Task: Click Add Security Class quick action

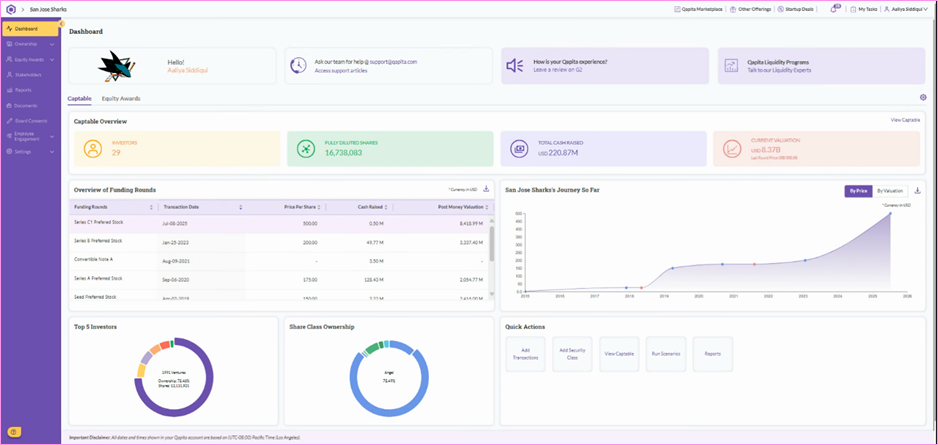Action: point(572,354)
